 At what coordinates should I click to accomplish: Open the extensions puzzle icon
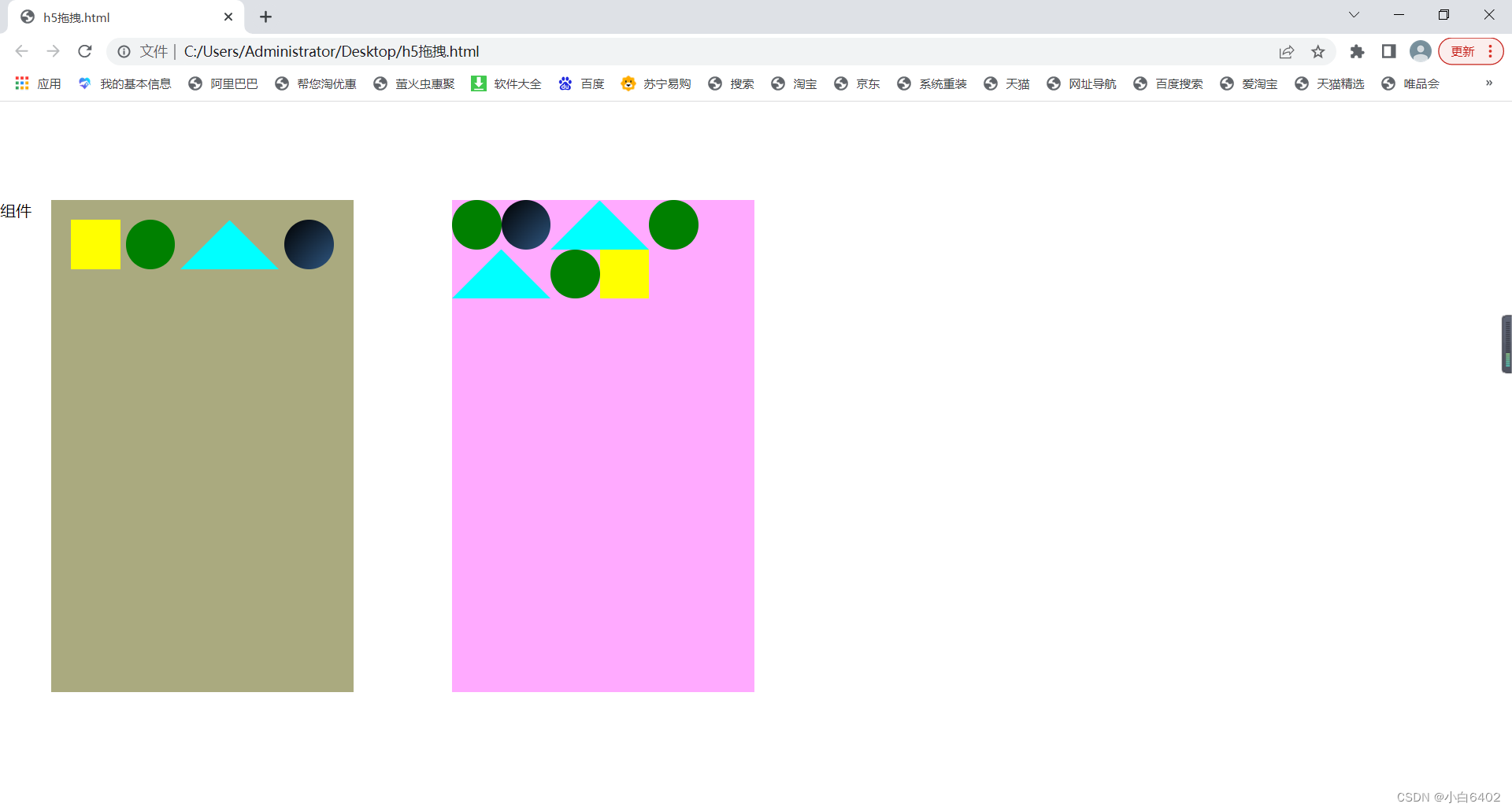pyautogui.click(x=1357, y=51)
